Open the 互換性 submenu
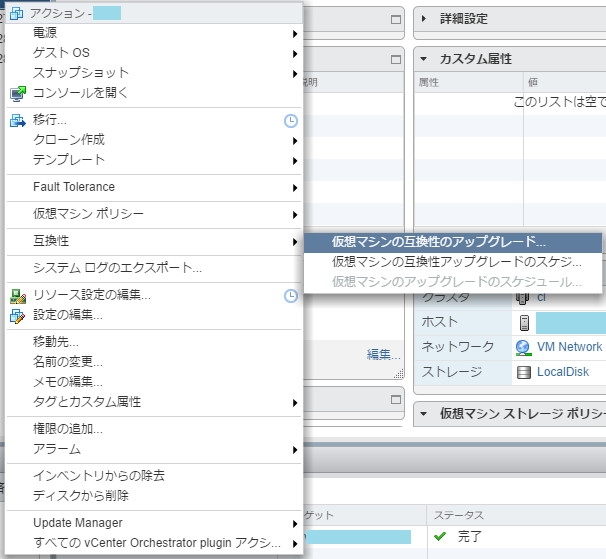 click(154, 241)
